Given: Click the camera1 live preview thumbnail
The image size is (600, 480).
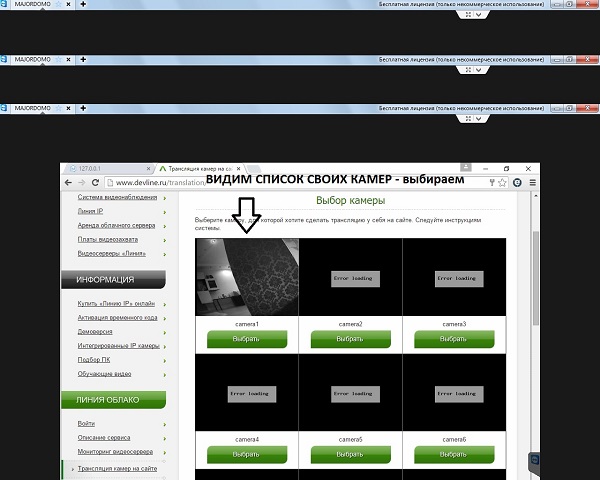Looking at the screenshot, I should 247,277.
